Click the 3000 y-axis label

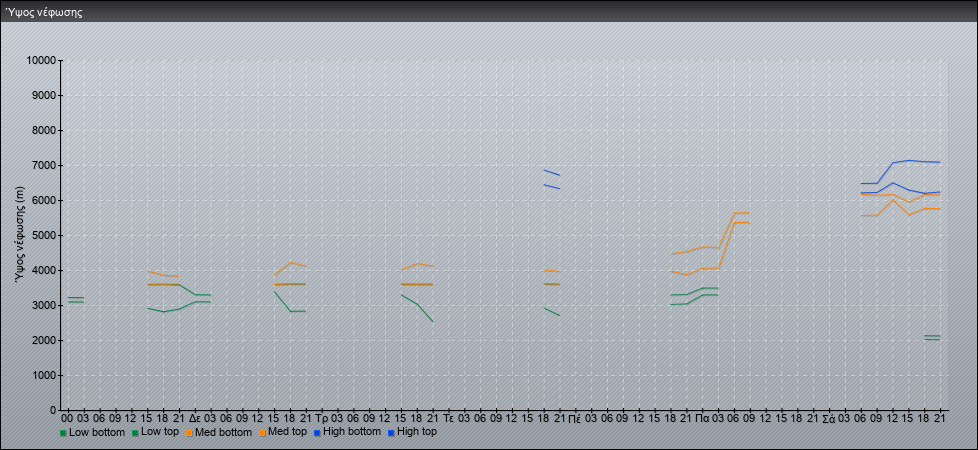coord(44,305)
